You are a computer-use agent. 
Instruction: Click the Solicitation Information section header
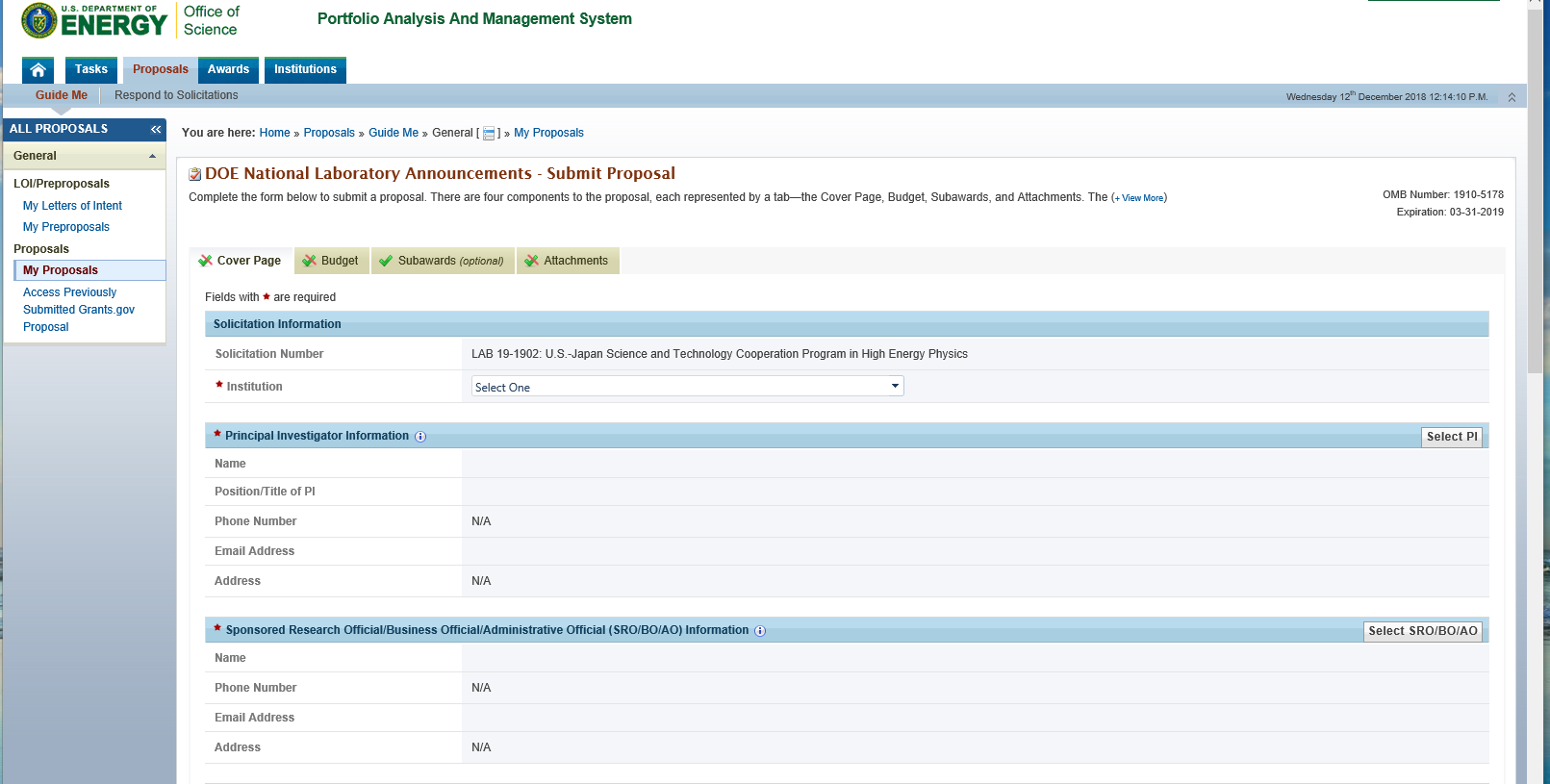pos(847,324)
